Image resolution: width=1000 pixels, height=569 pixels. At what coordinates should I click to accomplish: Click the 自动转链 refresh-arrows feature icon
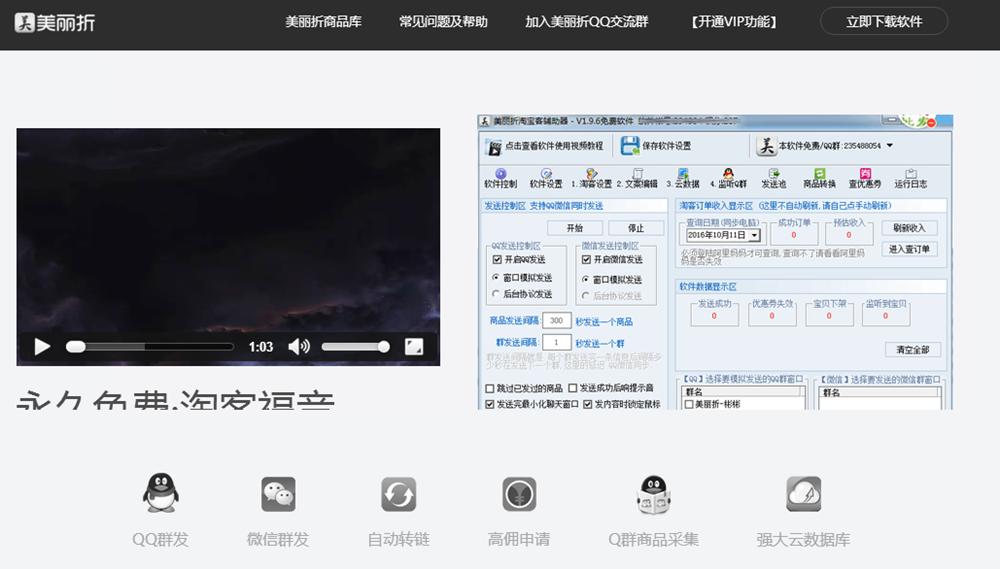(x=398, y=494)
